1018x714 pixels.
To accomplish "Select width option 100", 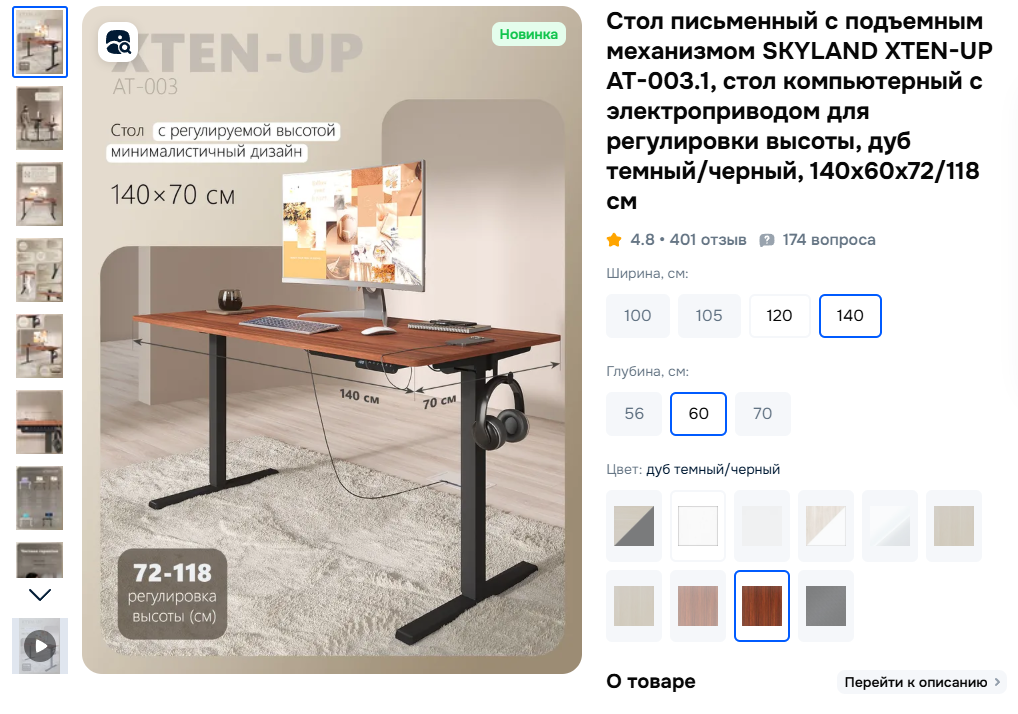I will click(x=638, y=316).
